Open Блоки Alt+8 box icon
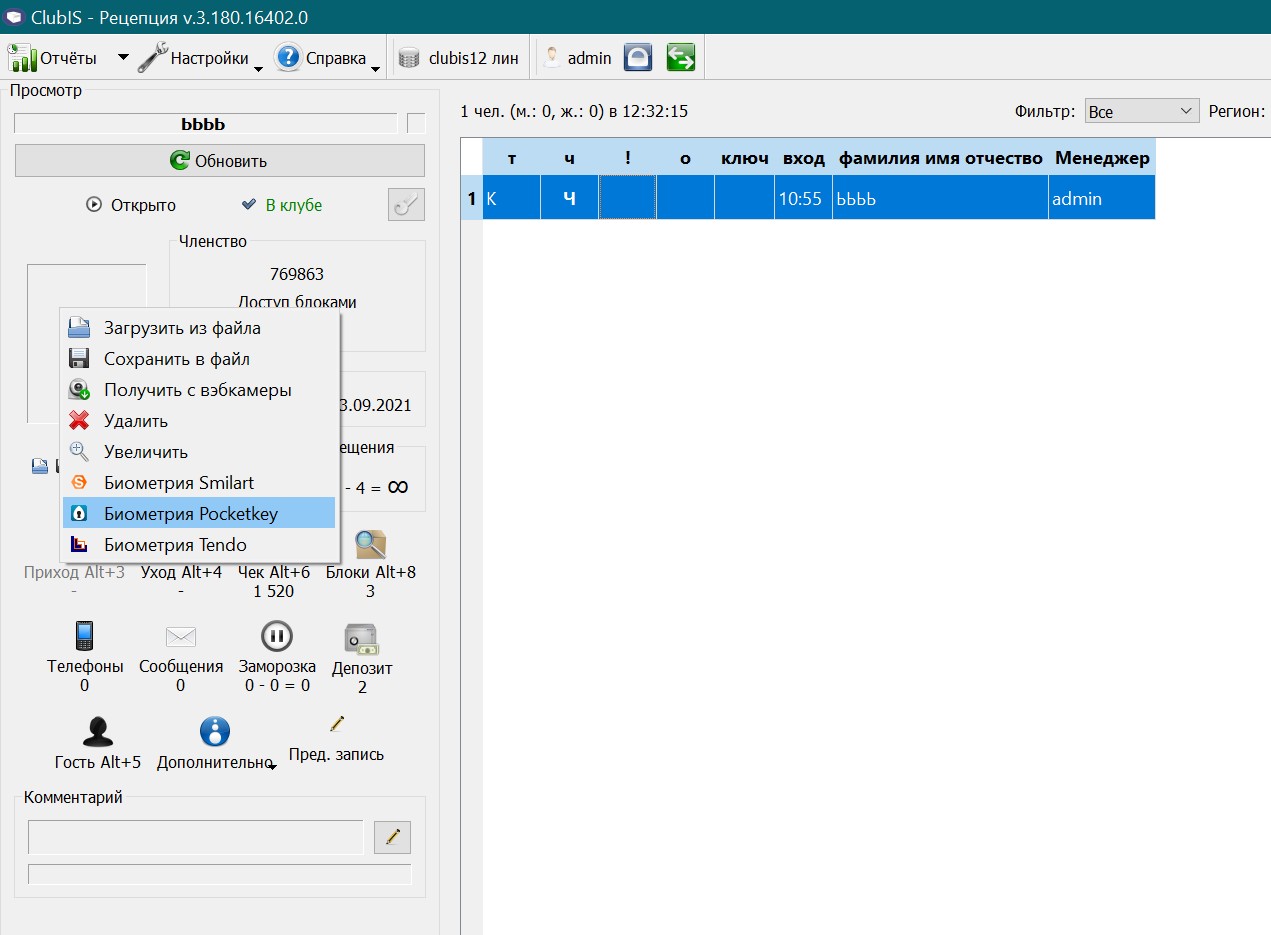This screenshot has width=1271, height=935. [370, 545]
